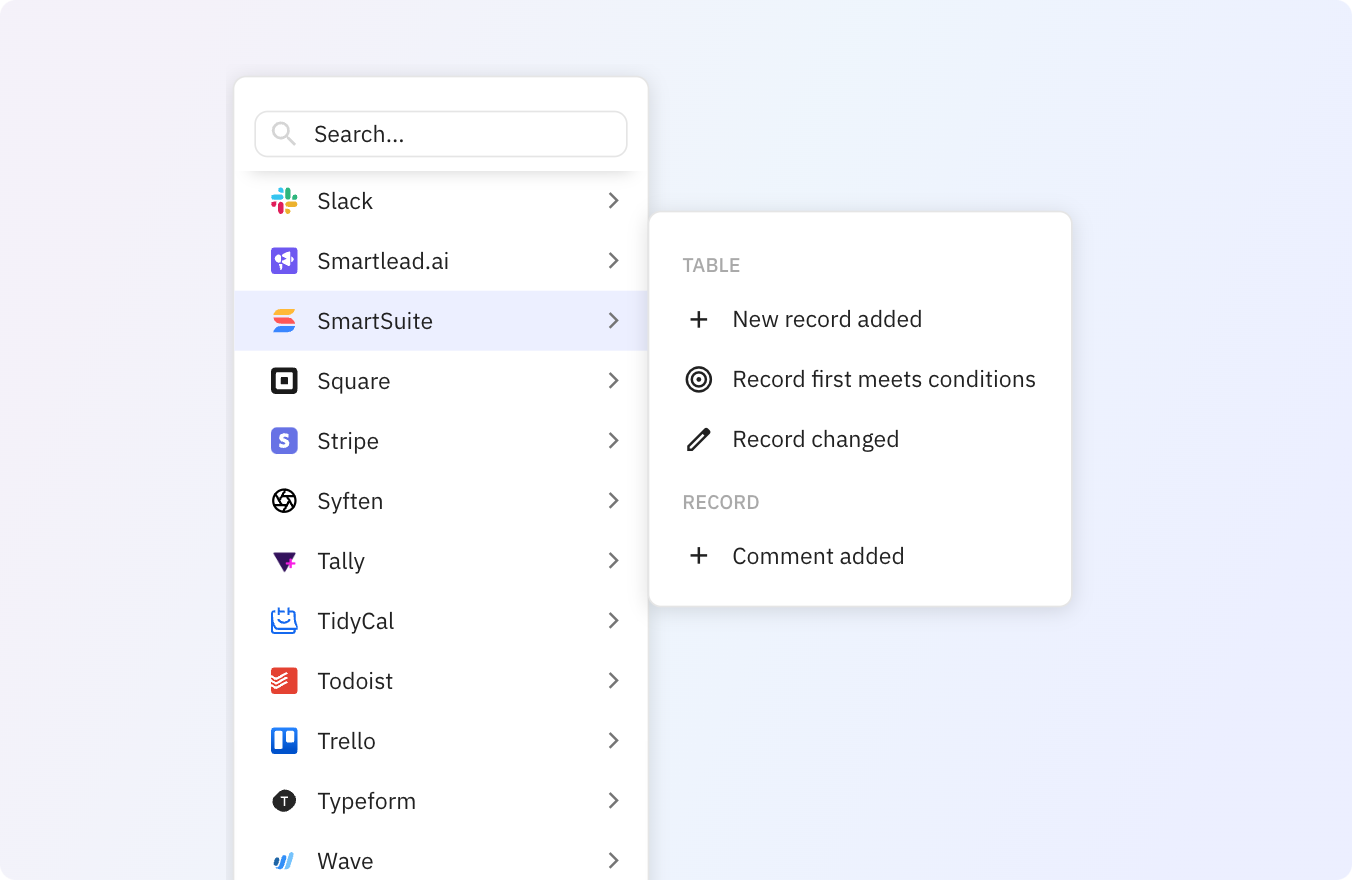Select Smartlead.ai in the app list
The width and height of the screenshot is (1352, 880).
point(441,261)
